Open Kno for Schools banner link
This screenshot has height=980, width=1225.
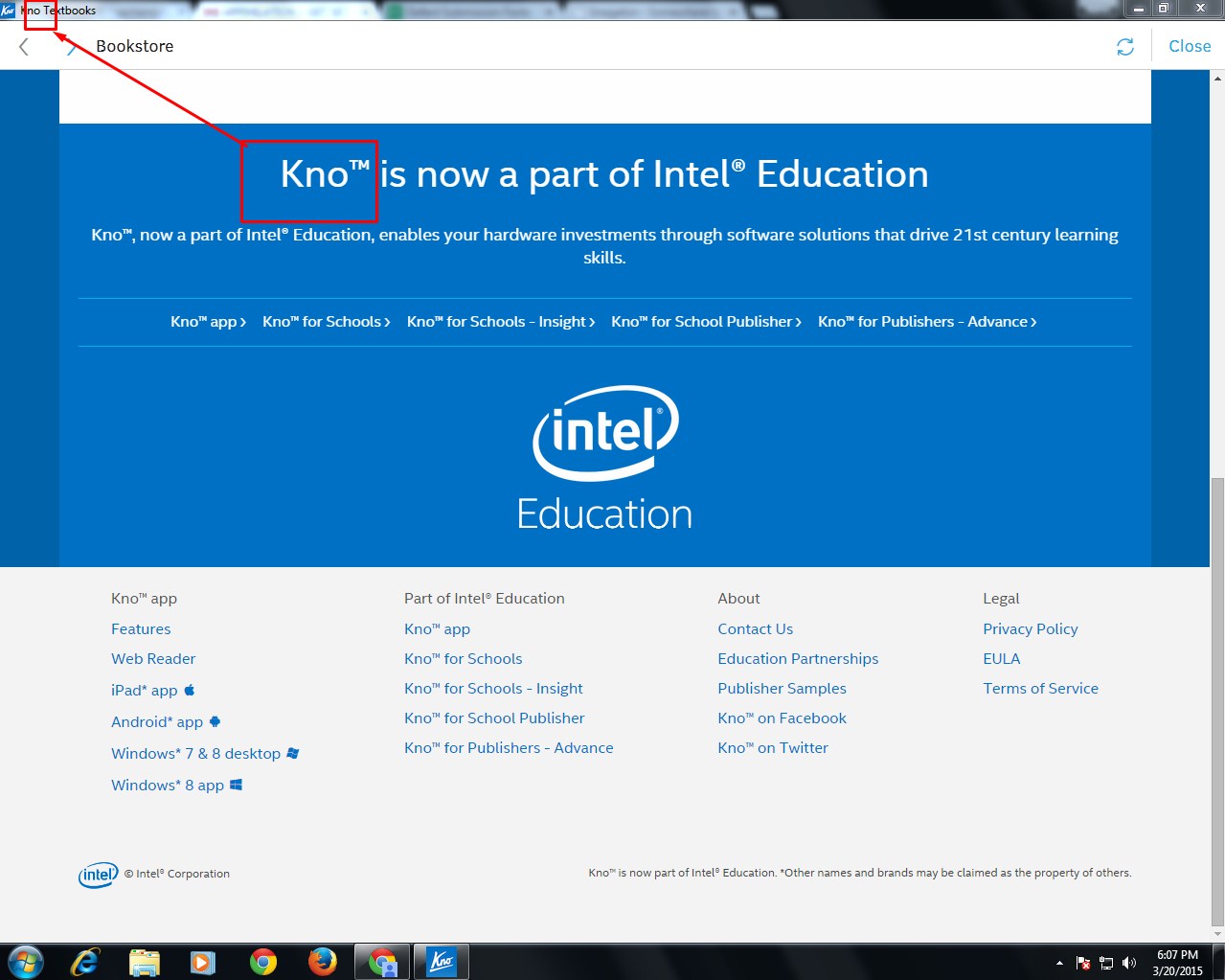326,322
